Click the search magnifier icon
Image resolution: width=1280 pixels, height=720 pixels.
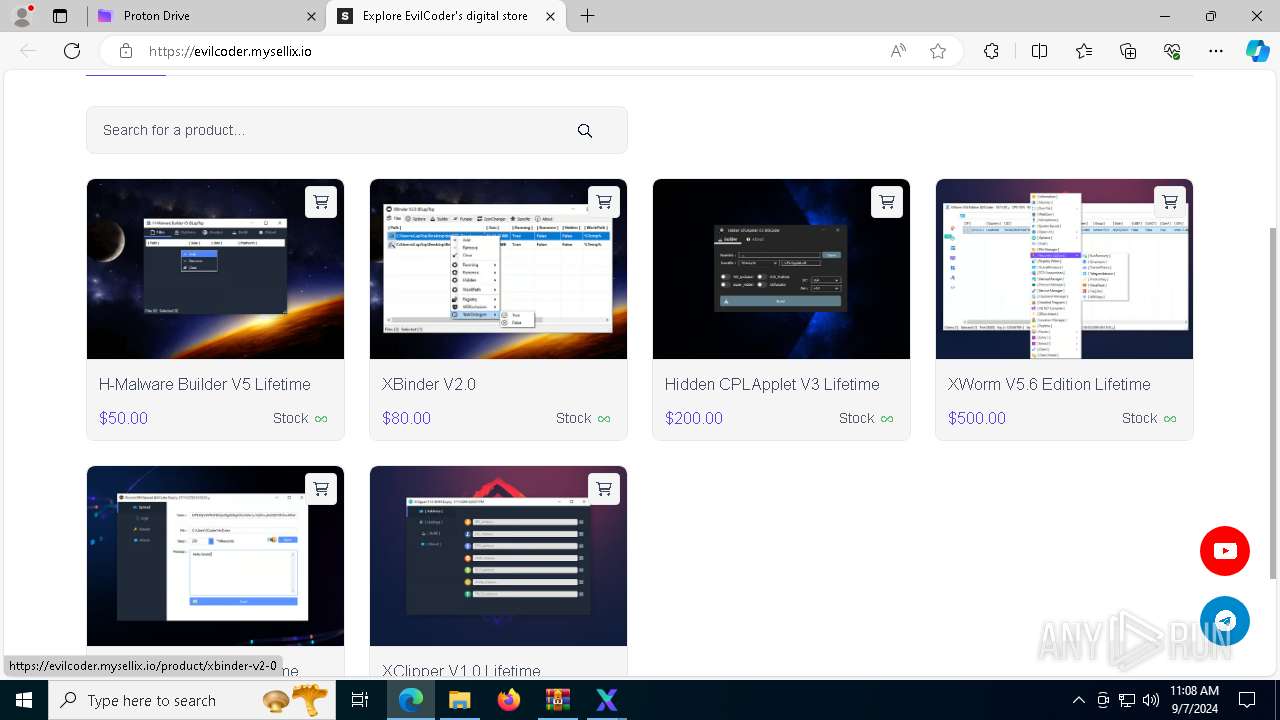585,130
